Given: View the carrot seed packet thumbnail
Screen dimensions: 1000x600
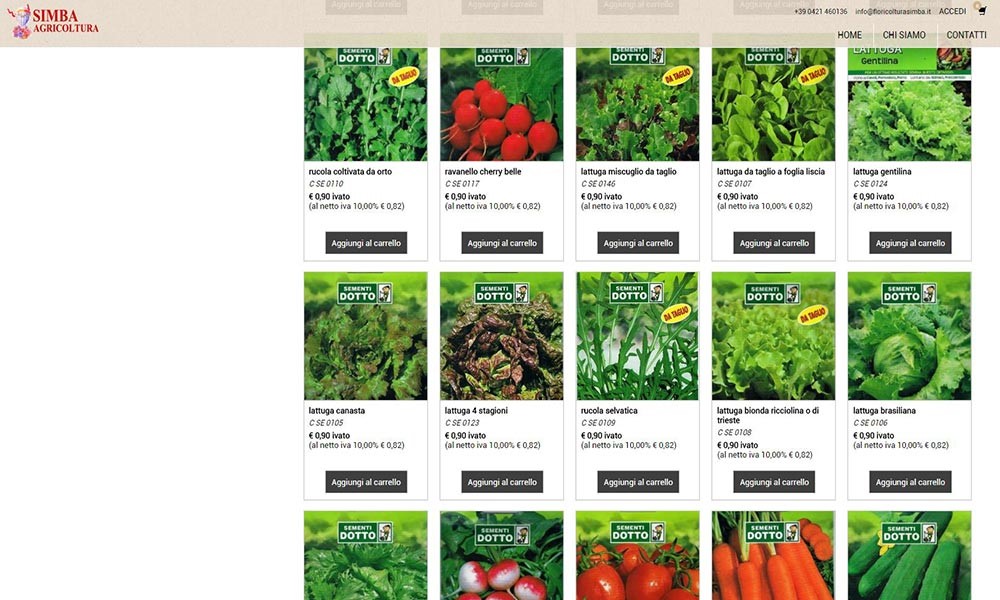Looking at the screenshot, I should (774, 555).
